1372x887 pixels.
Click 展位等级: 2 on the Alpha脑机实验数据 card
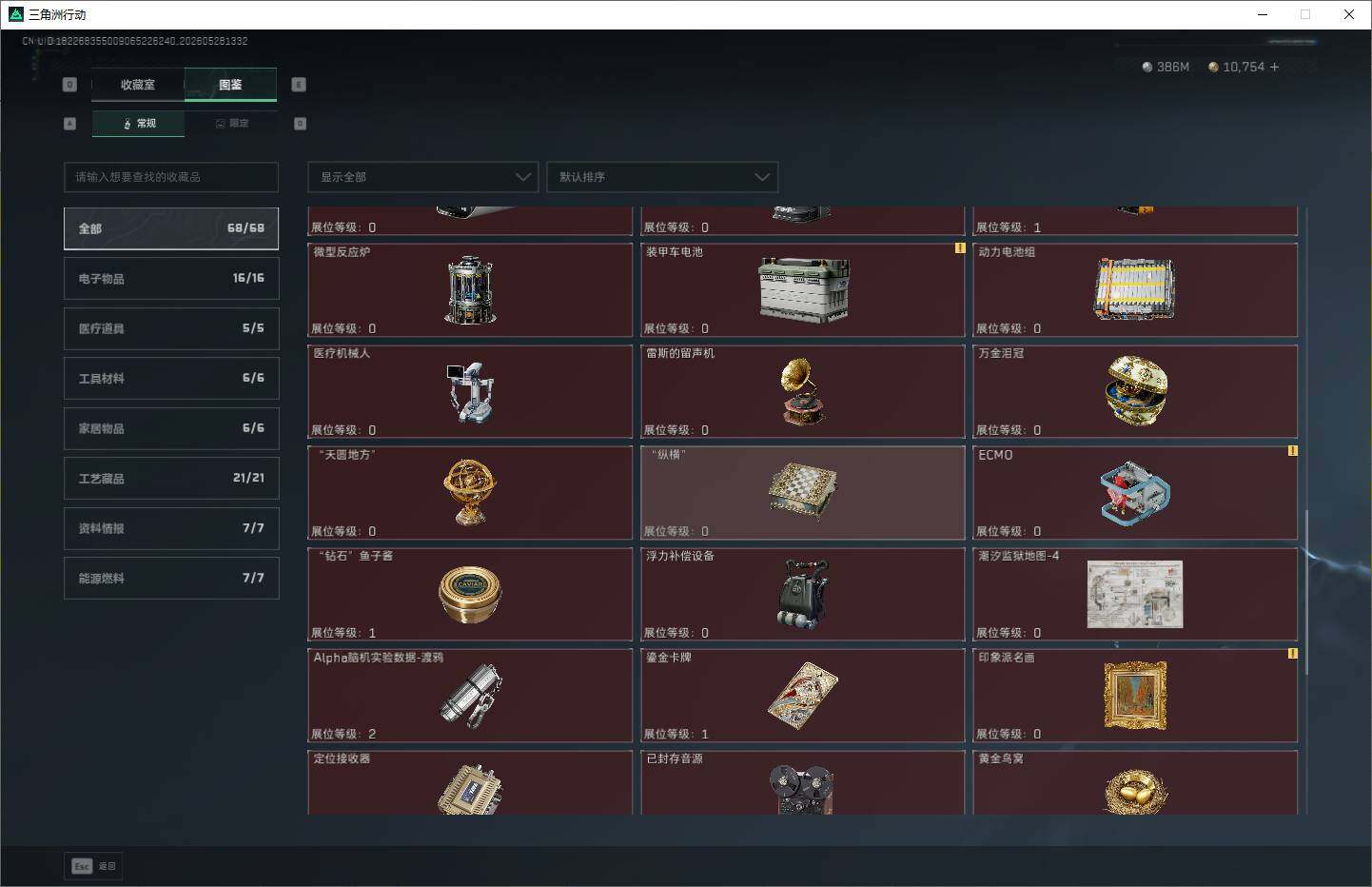coord(343,734)
